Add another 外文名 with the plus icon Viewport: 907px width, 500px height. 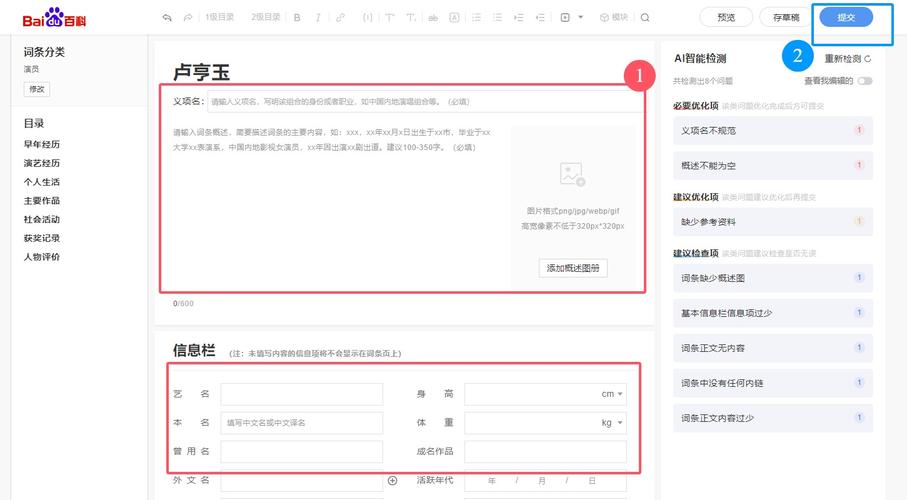[392, 480]
